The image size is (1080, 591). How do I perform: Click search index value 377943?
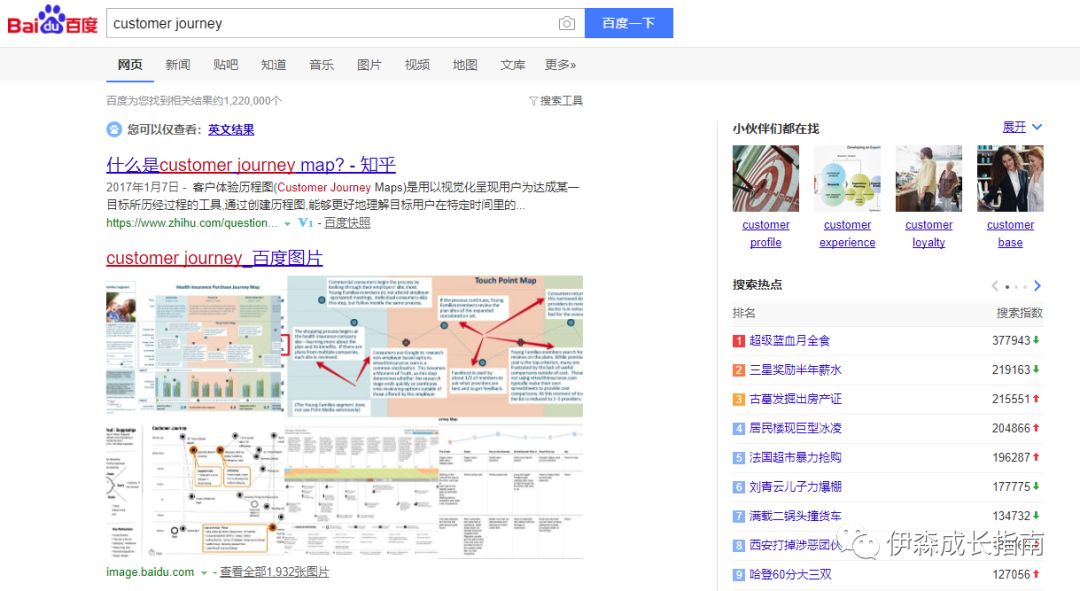tap(1010, 340)
